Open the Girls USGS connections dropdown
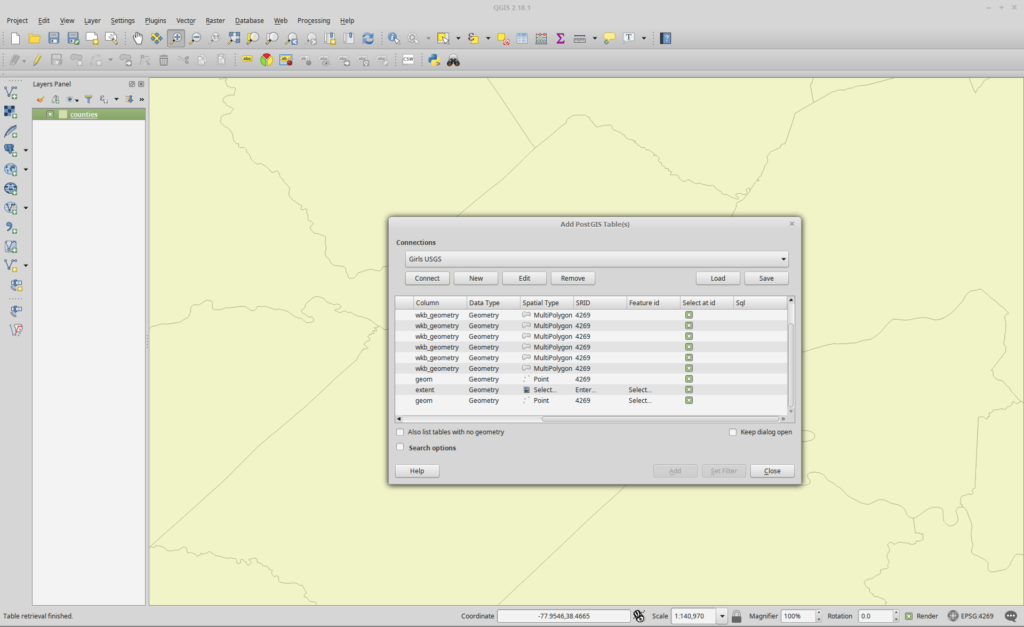 pyautogui.click(x=783, y=258)
